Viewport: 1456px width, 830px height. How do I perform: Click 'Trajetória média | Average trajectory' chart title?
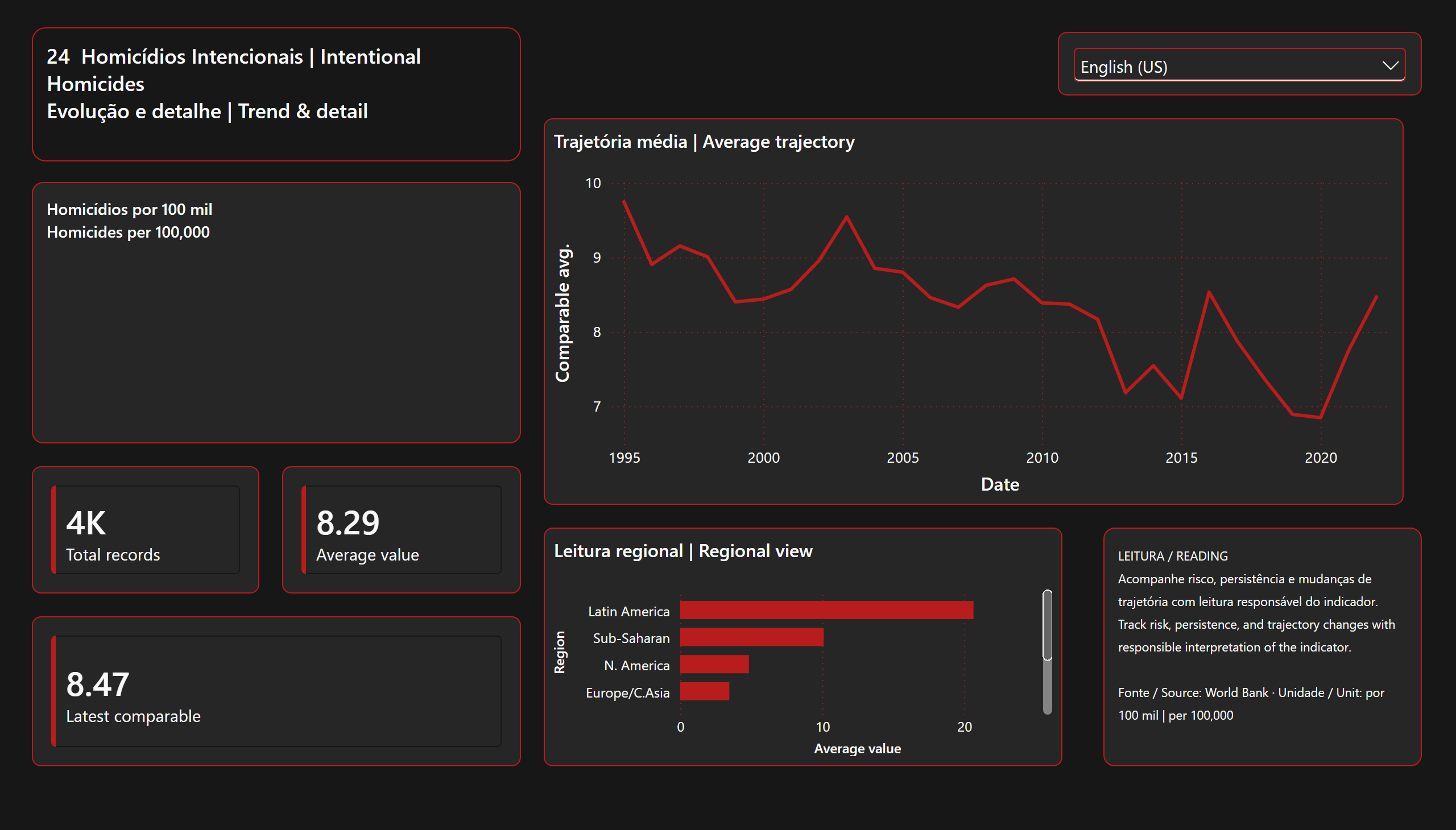(704, 142)
